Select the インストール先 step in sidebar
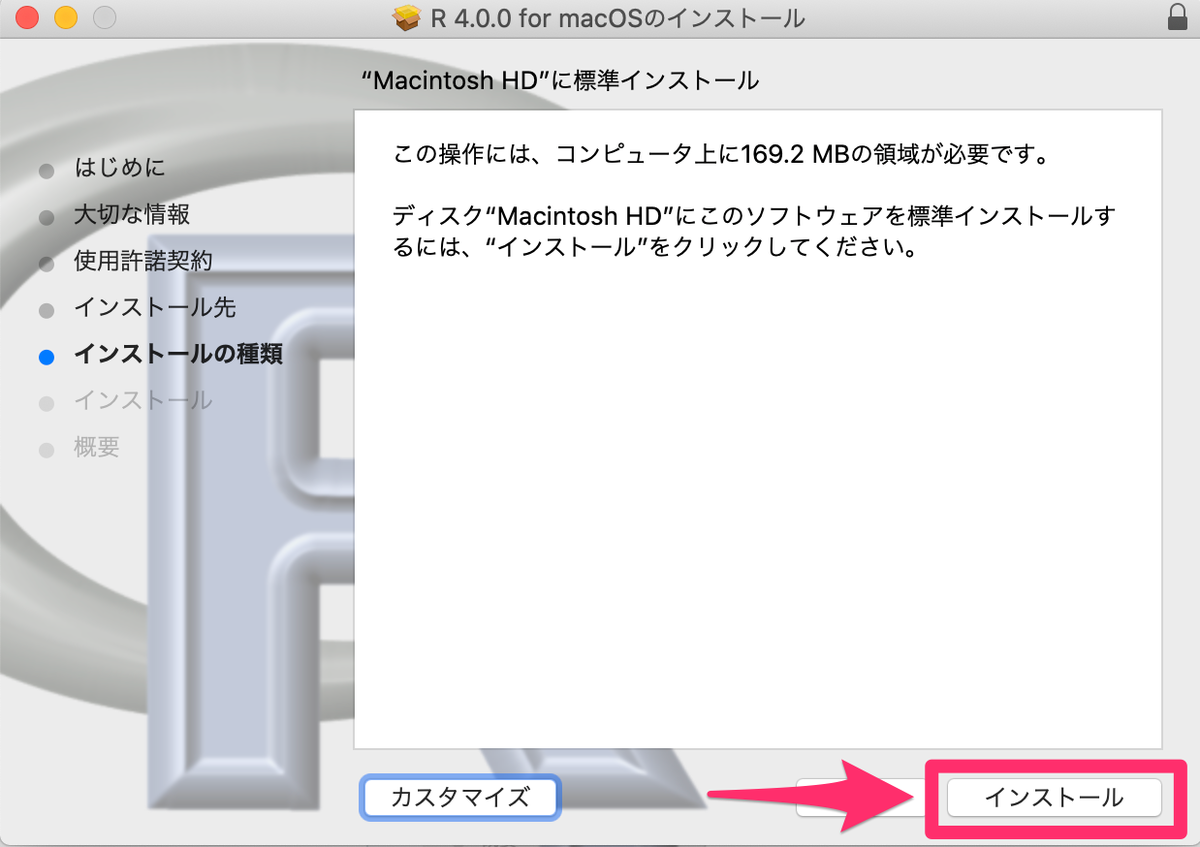The image size is (1200, 847). (x=155, y=308)
